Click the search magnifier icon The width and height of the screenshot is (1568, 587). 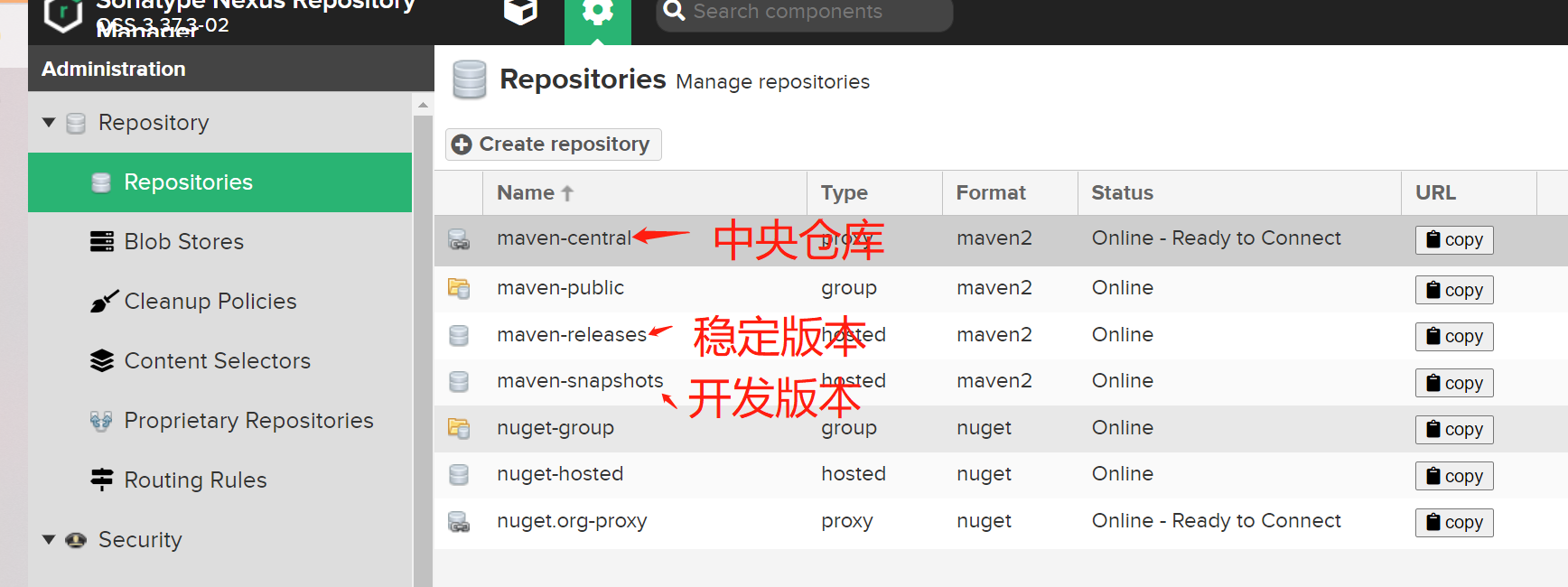674,10
